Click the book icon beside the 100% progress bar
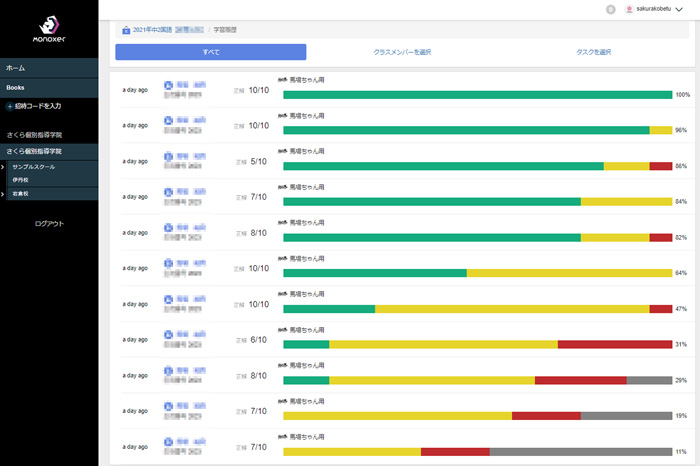This screenshot has height=466, width=700. pos(282,80)
